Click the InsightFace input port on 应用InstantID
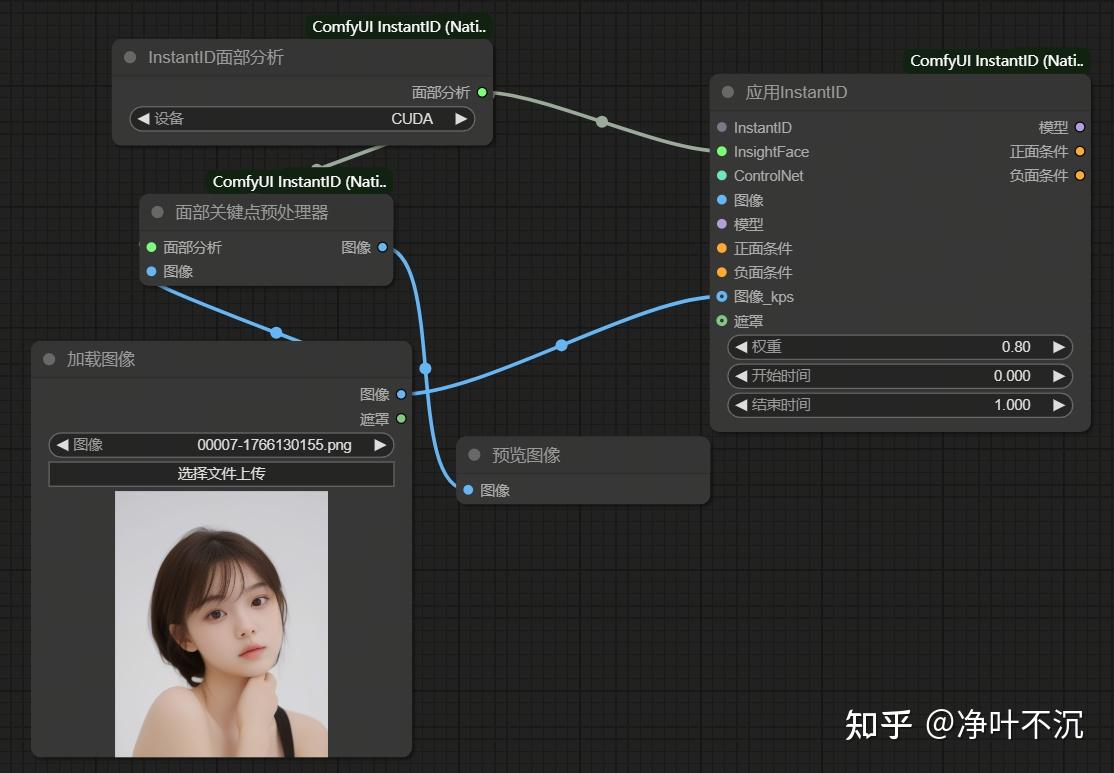Image resolution: width=1114 pixels, height=773 pixels. tap(721, 151)
